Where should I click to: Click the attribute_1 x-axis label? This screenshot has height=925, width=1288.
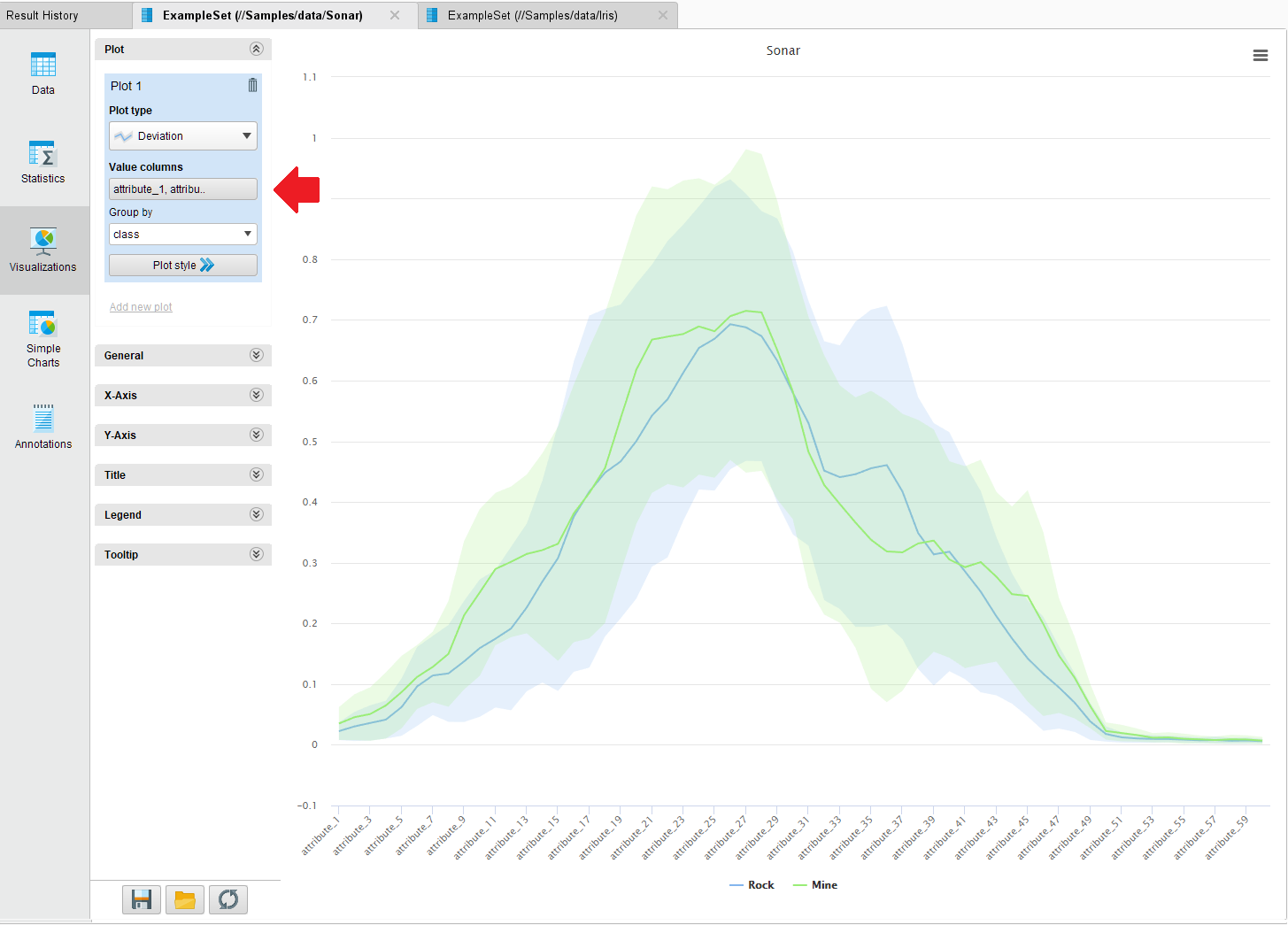coord(320,836)
